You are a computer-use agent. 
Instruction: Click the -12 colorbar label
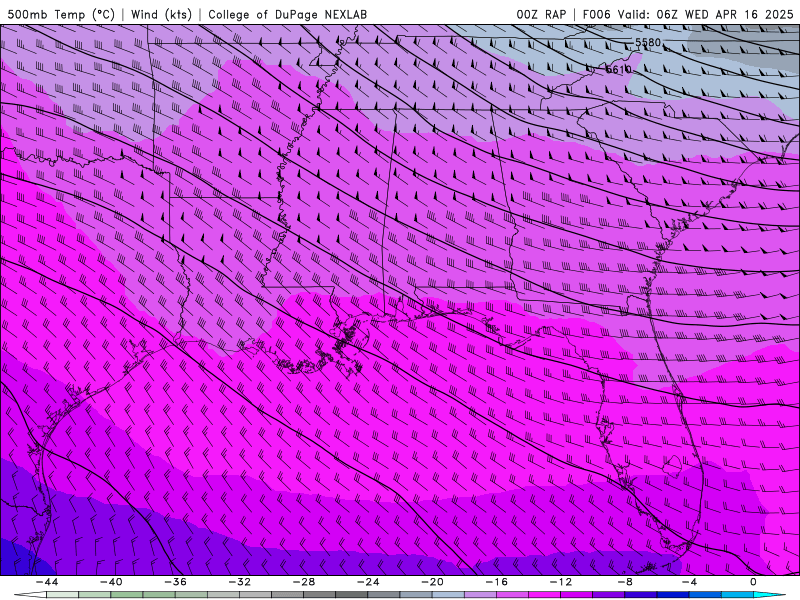561,582
